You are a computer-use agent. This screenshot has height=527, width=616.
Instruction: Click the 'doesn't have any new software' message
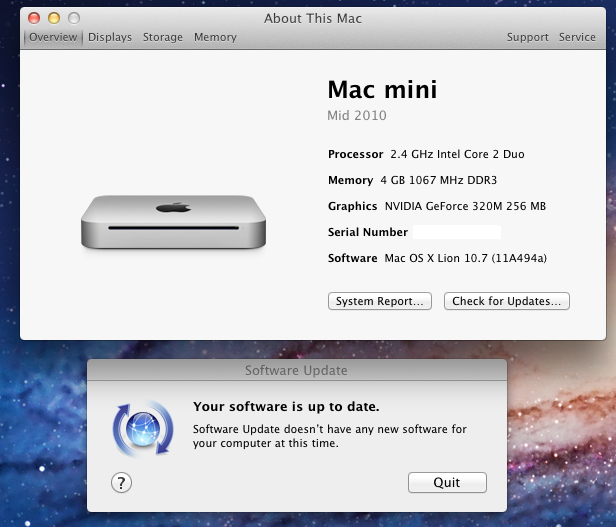(330, 436)
